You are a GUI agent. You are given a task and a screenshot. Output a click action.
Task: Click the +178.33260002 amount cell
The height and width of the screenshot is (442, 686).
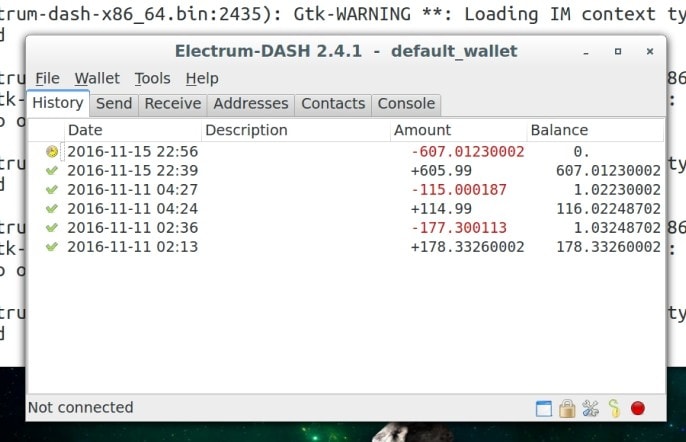click(x=467, y=247)
